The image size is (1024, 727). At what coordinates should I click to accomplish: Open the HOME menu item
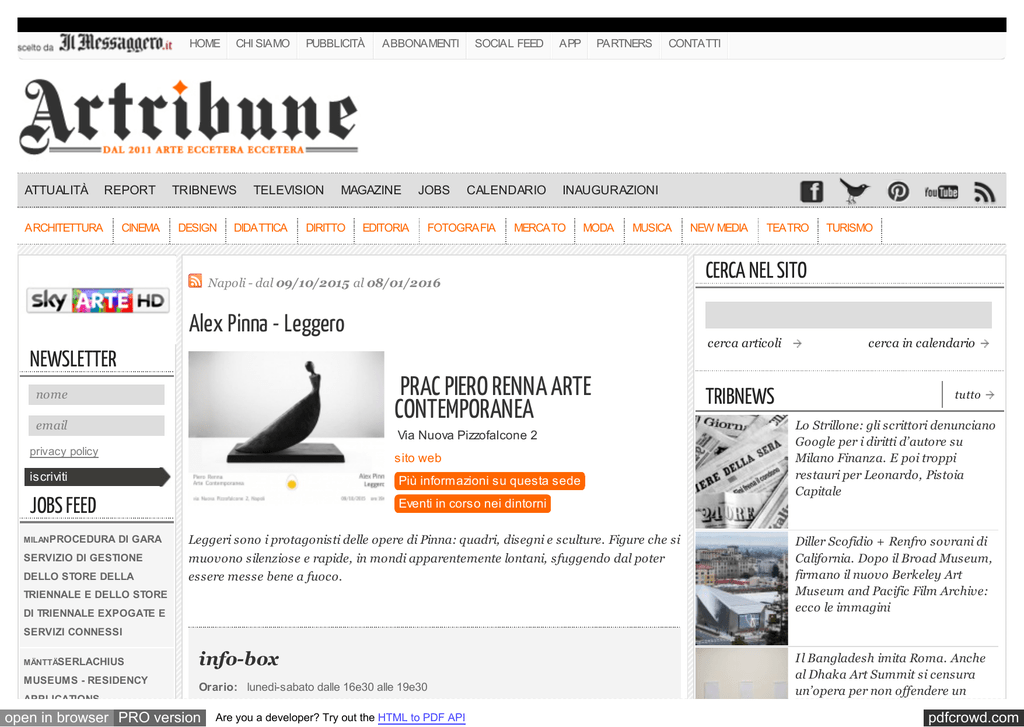coord(204,43)
